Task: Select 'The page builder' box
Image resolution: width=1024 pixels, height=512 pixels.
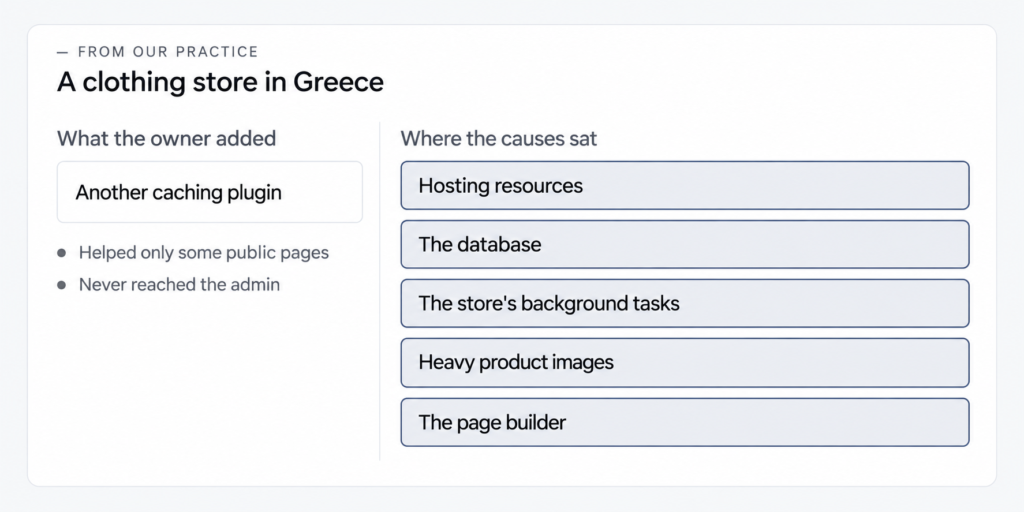Action: 684,422
